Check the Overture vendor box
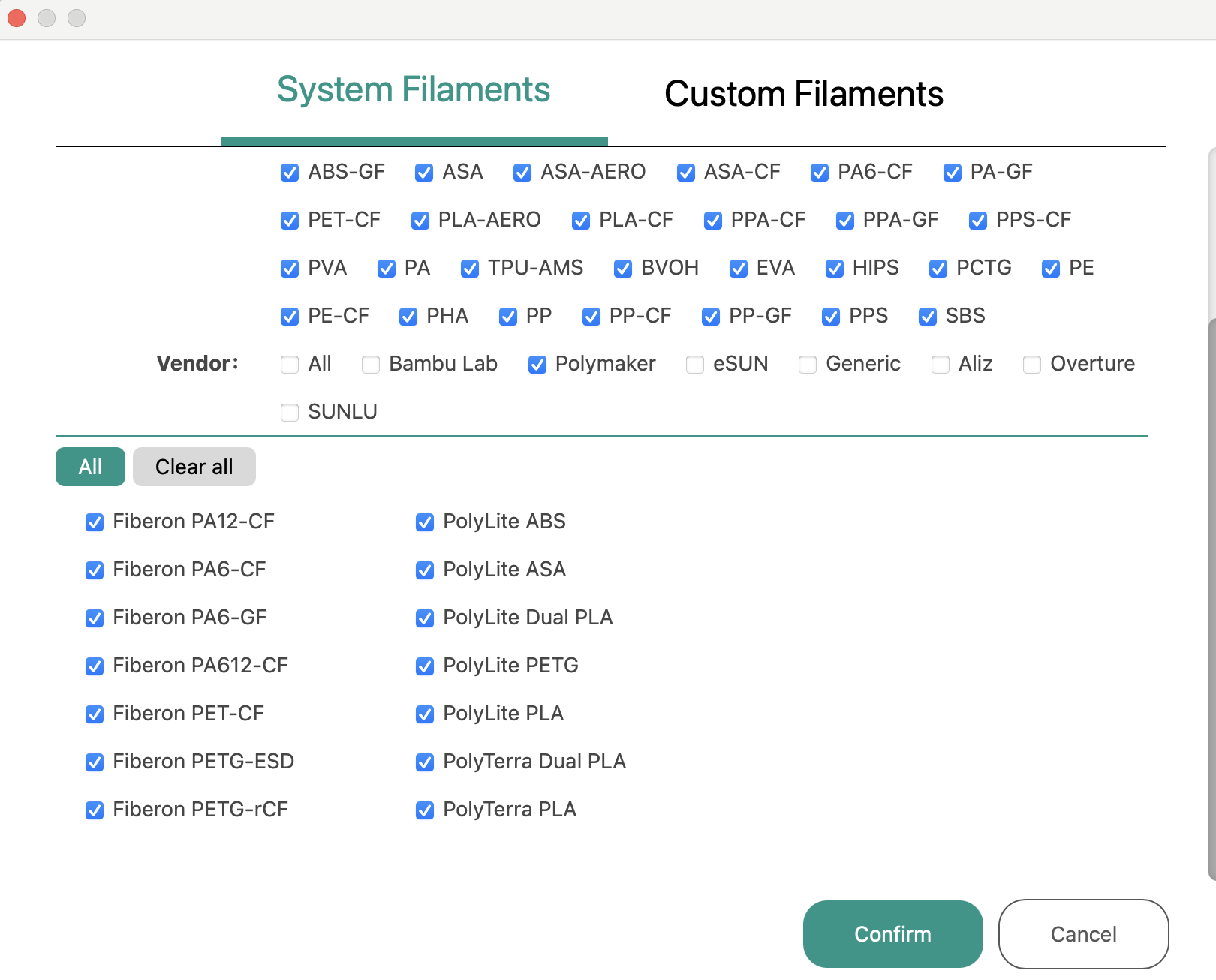1216x980 pixels. click(x=1032, y=365)
